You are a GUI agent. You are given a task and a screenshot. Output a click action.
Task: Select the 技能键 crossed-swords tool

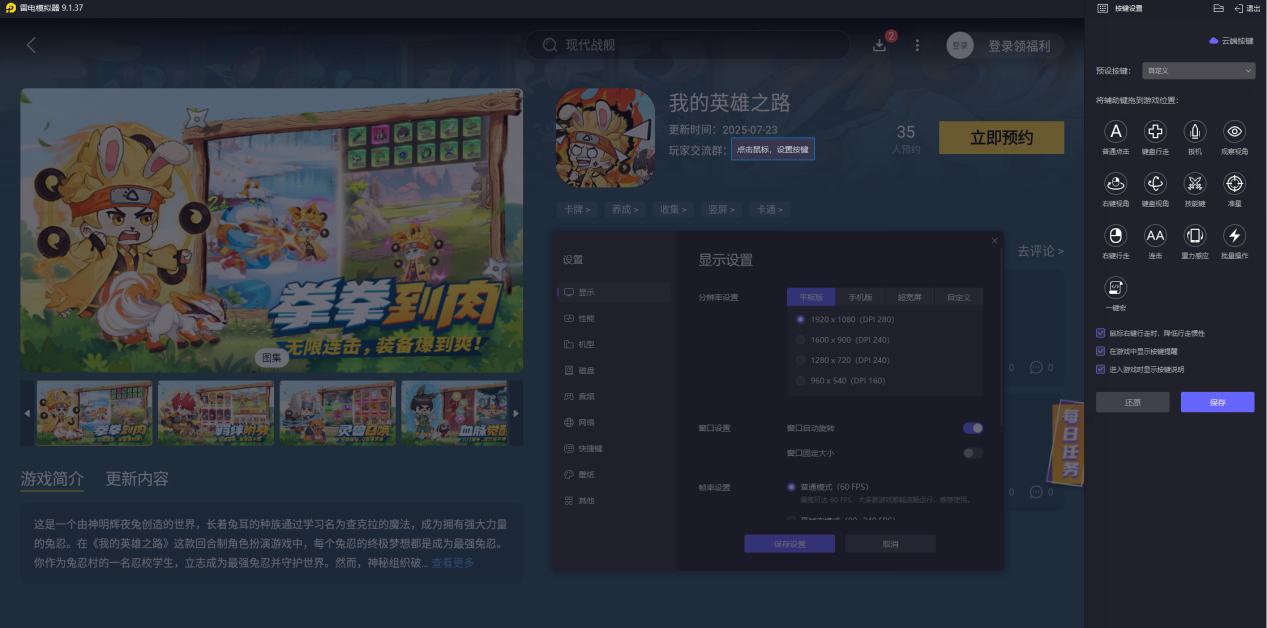[1195, 184]
